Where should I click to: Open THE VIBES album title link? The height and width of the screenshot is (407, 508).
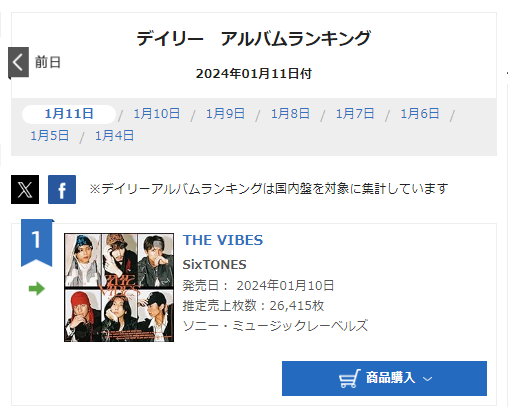click(223, 240)
